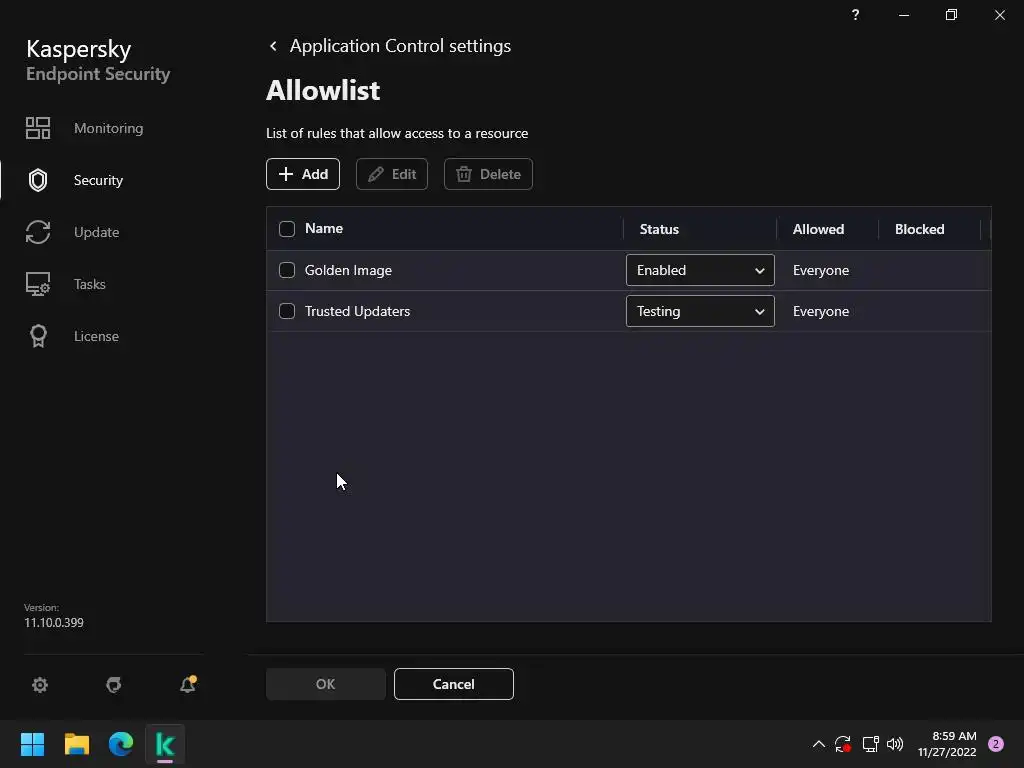
Task: Show hidden system tray icons
Action: [818, 744]
